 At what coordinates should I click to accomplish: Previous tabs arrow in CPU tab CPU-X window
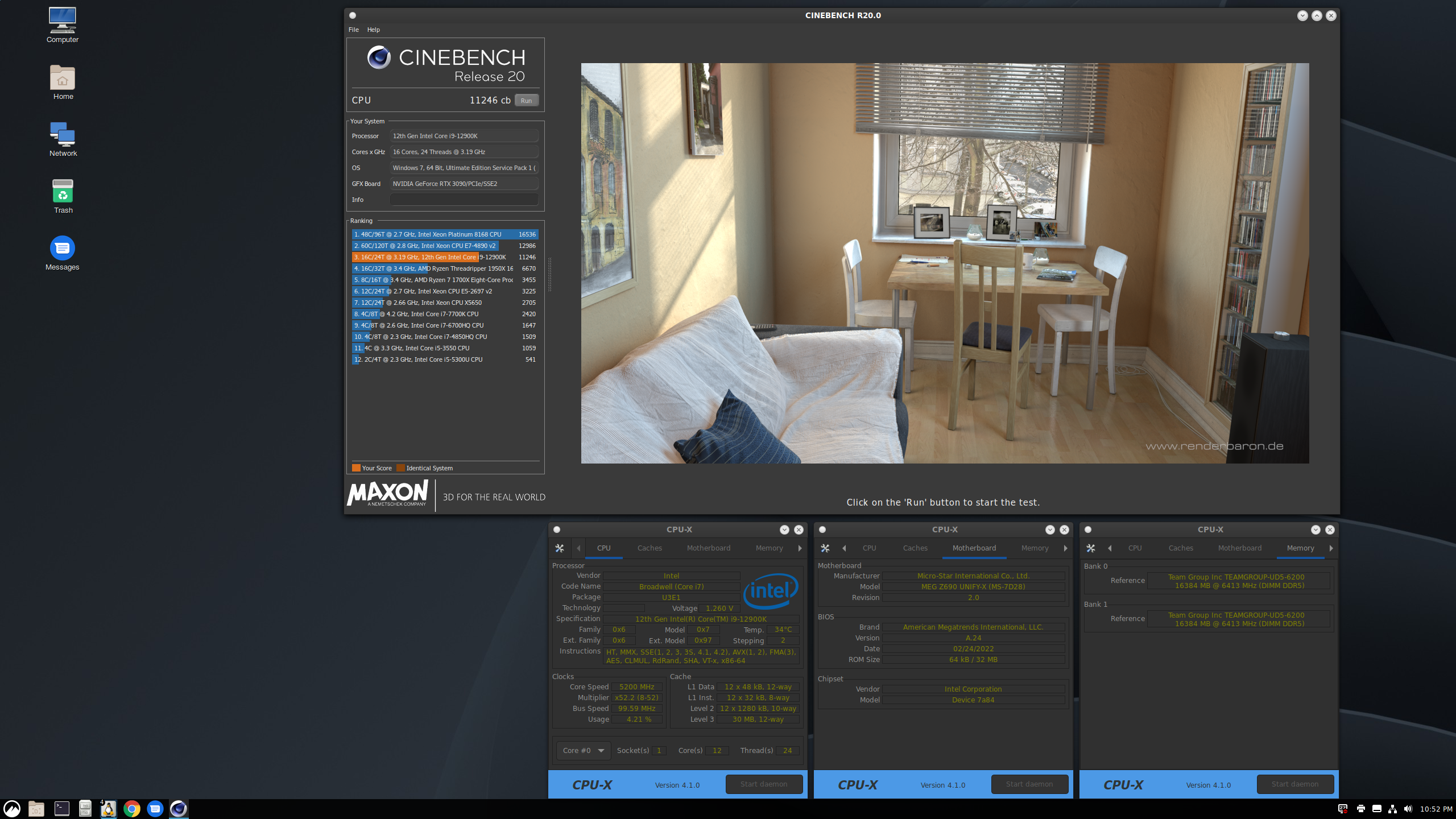point(578,548)
